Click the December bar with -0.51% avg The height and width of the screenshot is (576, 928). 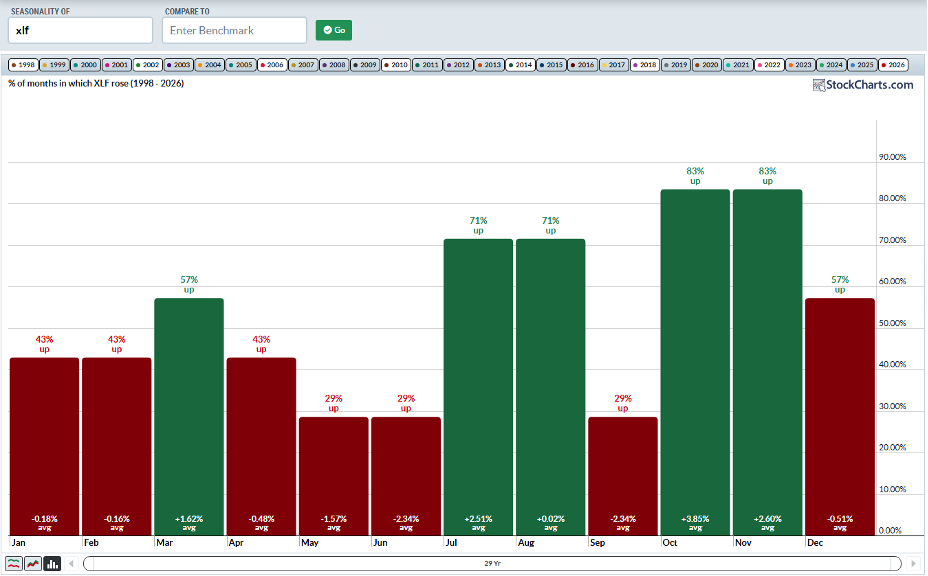pos(840,417)
